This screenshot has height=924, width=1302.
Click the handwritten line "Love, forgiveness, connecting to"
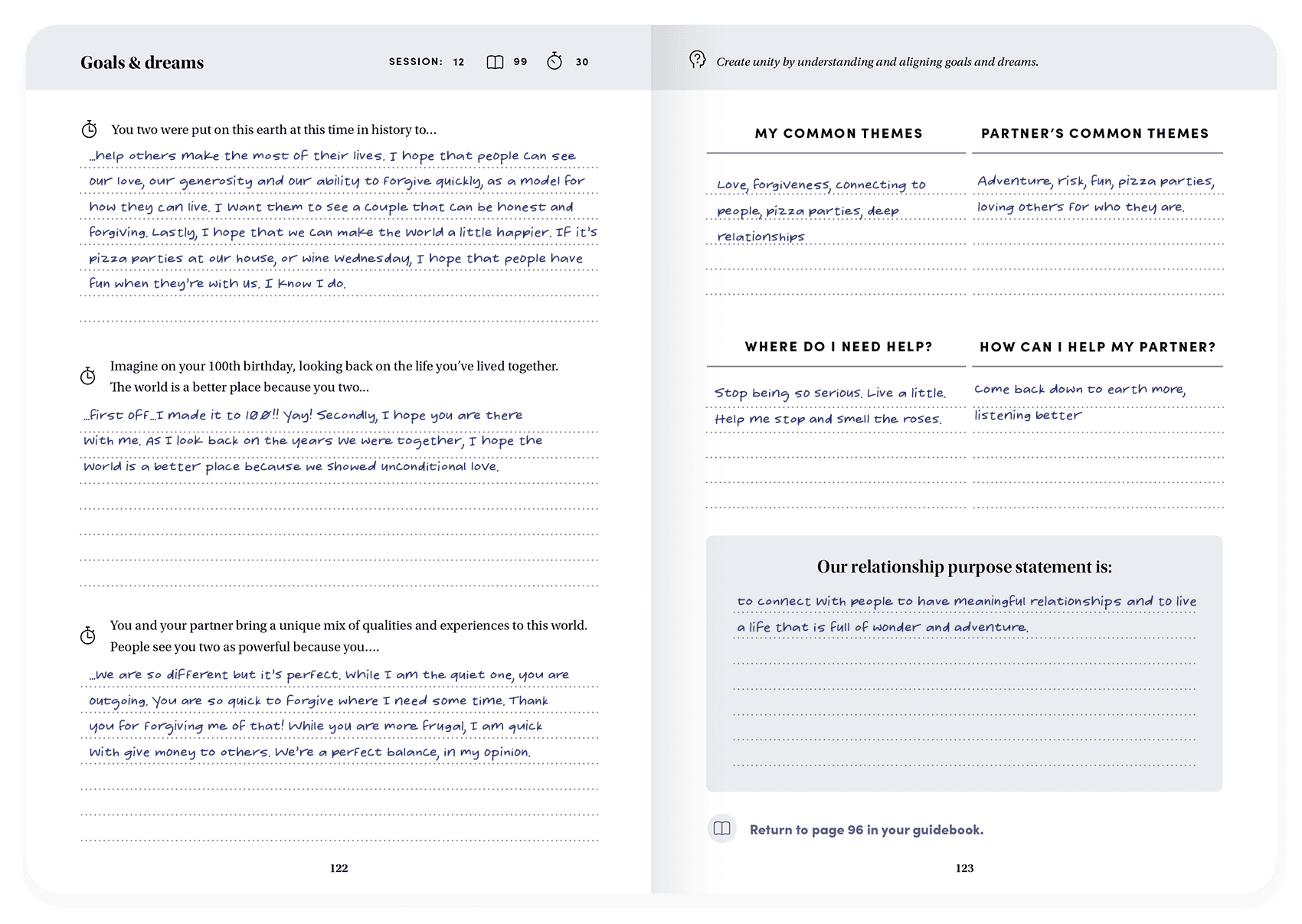coord(821,184)
